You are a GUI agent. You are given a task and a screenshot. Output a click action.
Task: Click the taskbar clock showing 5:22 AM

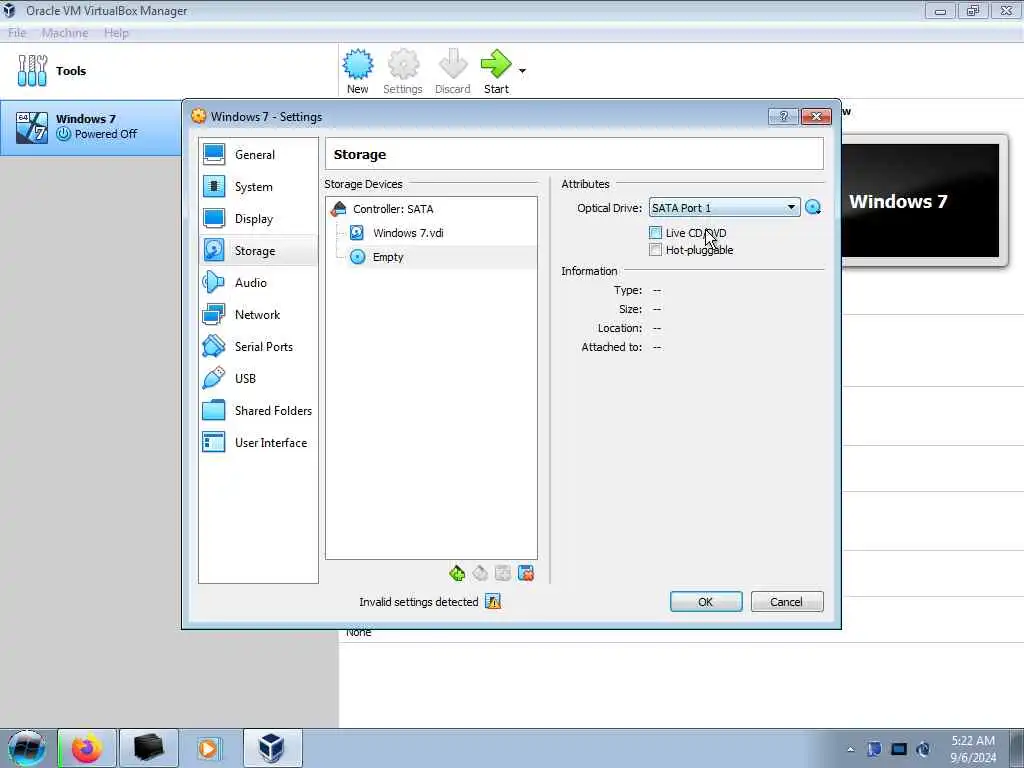(x=973, y=749)
